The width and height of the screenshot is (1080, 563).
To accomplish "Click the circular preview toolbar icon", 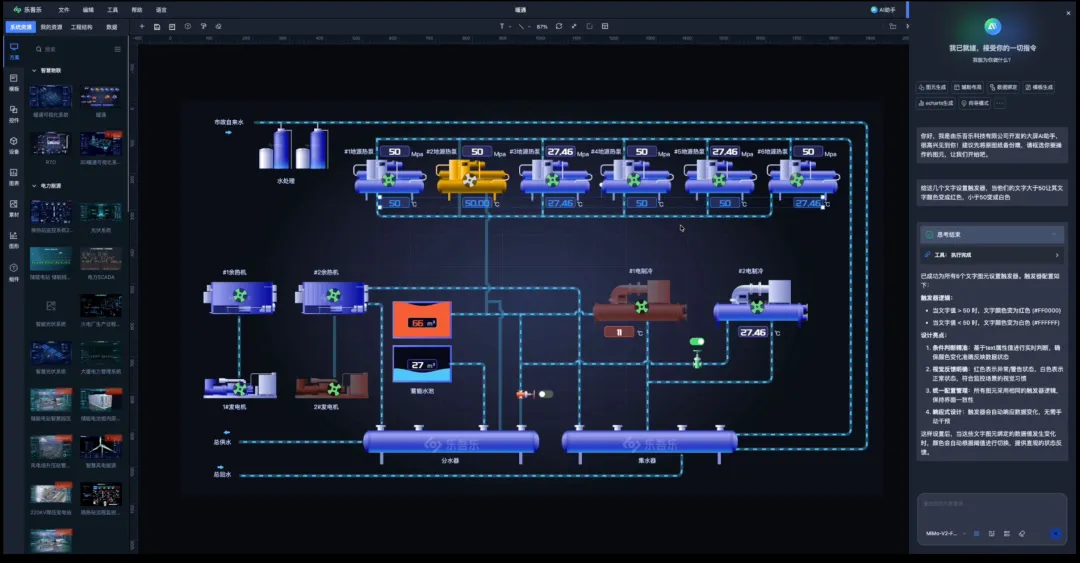I will pyautogui.click(x=187, y=26).
